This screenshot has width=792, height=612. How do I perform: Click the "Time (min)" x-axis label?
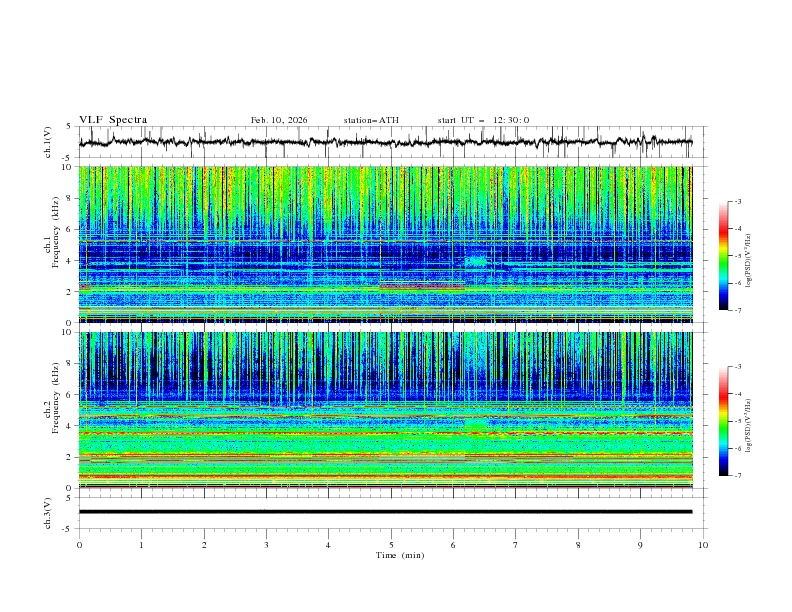(400, 555)
